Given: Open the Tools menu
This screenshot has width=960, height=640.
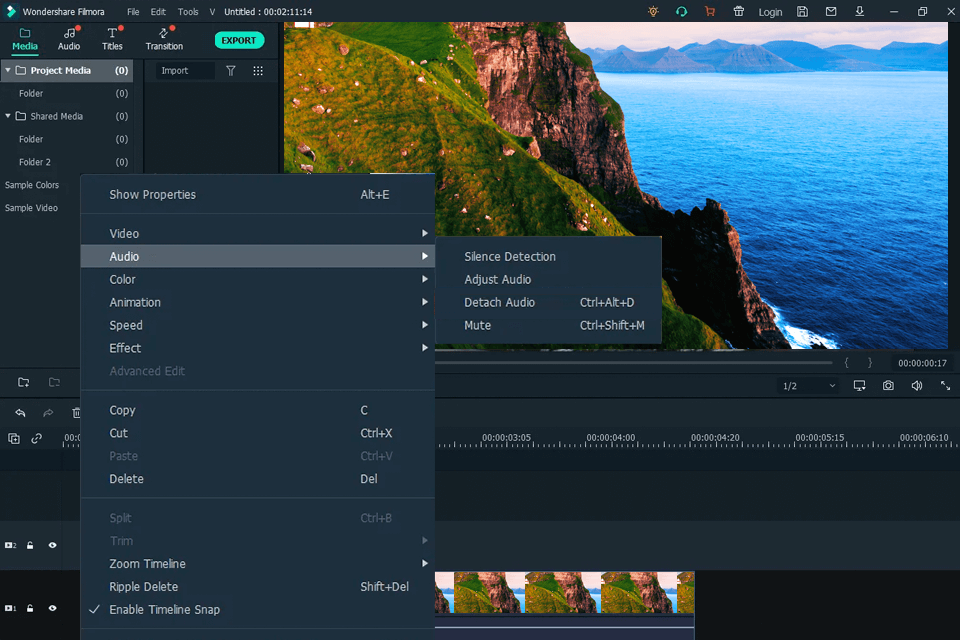Looking at the screenshot, I should (x=188, y=12).
